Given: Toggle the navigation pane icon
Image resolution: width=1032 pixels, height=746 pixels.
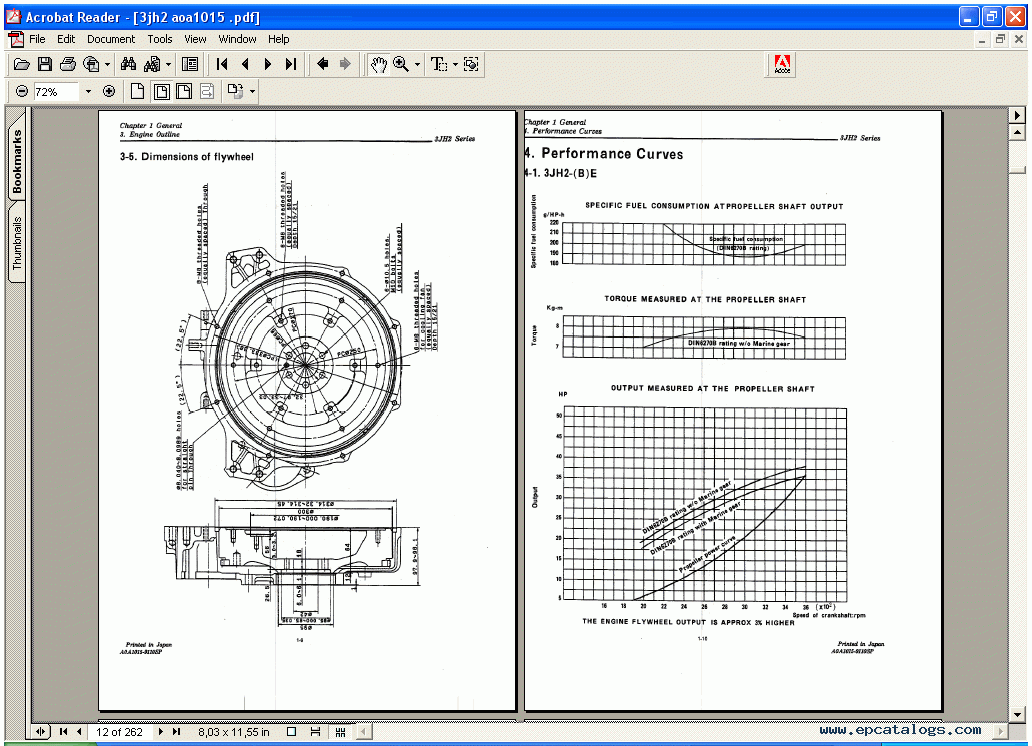Looking at the screenshot, I should pos(190,65).
